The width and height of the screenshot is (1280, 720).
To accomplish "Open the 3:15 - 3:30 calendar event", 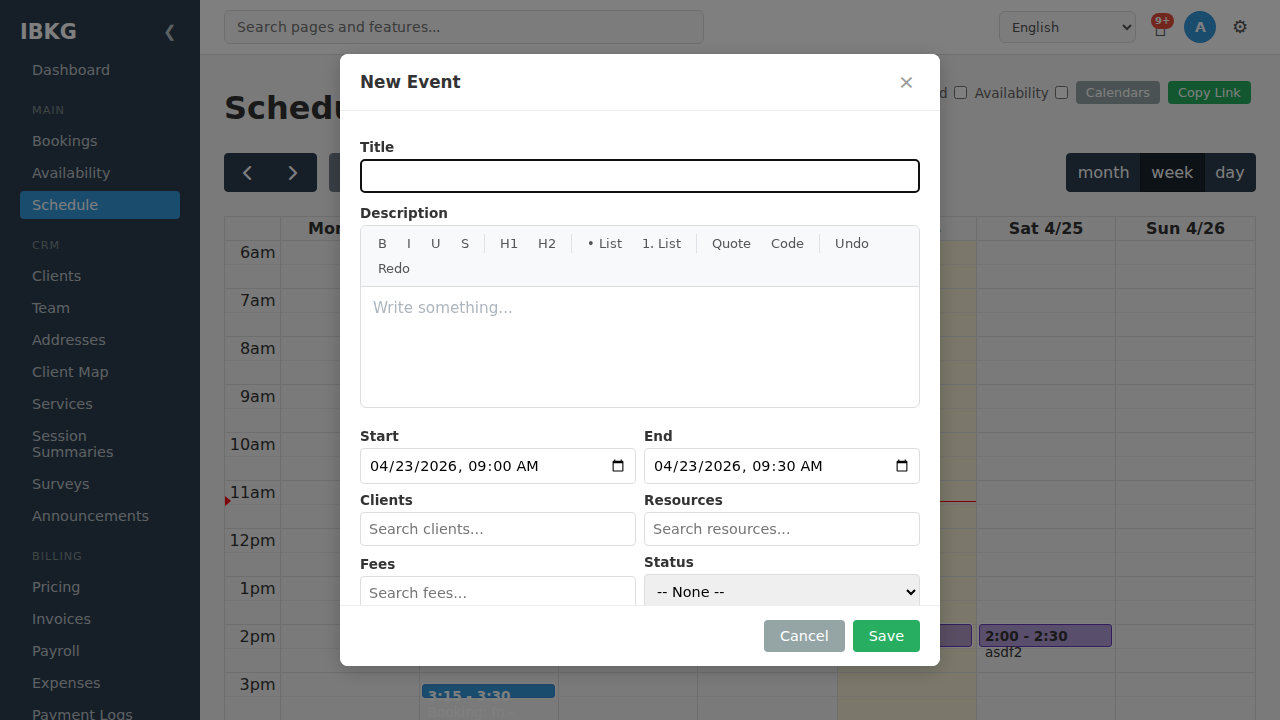I will tap(488, 692).
